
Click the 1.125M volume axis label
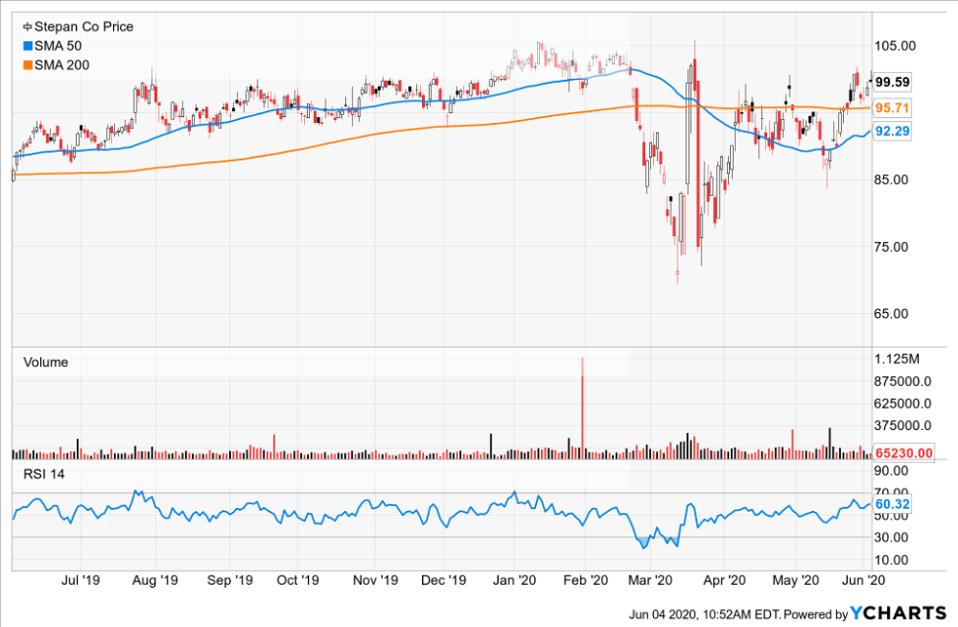pos(897,359)
